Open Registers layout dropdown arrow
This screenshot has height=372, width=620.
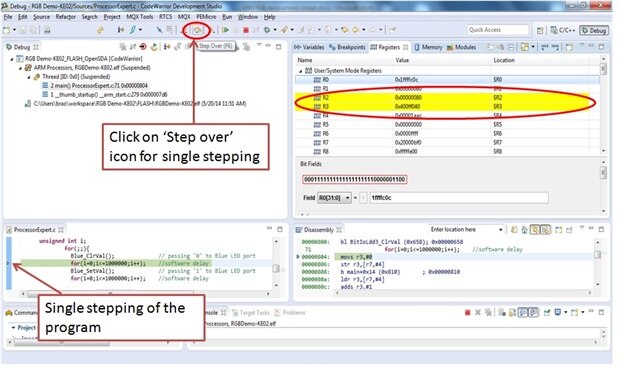pos(533,47)
